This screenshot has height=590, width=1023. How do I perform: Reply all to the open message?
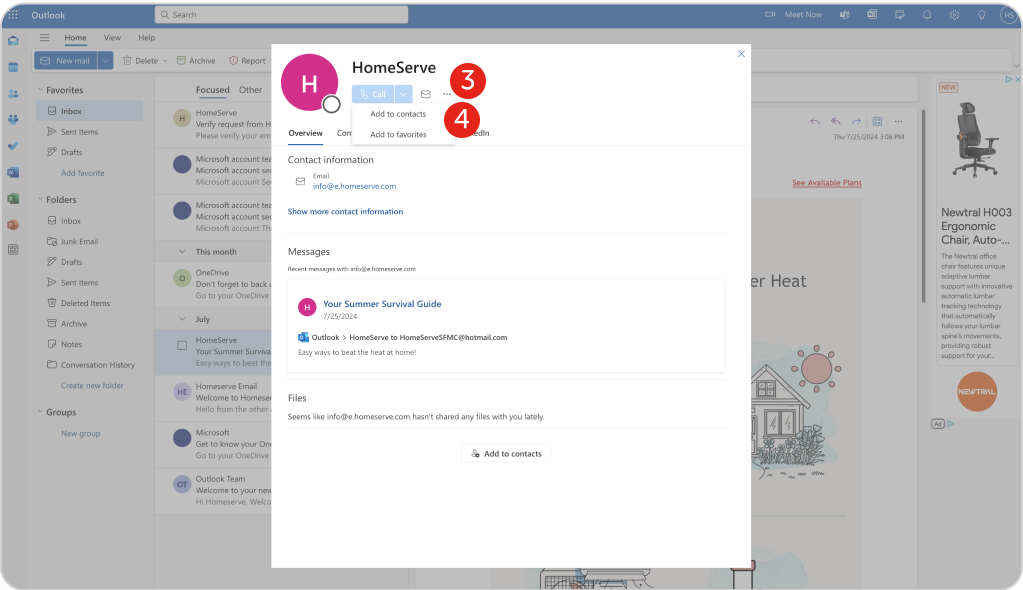pos(836,121)
